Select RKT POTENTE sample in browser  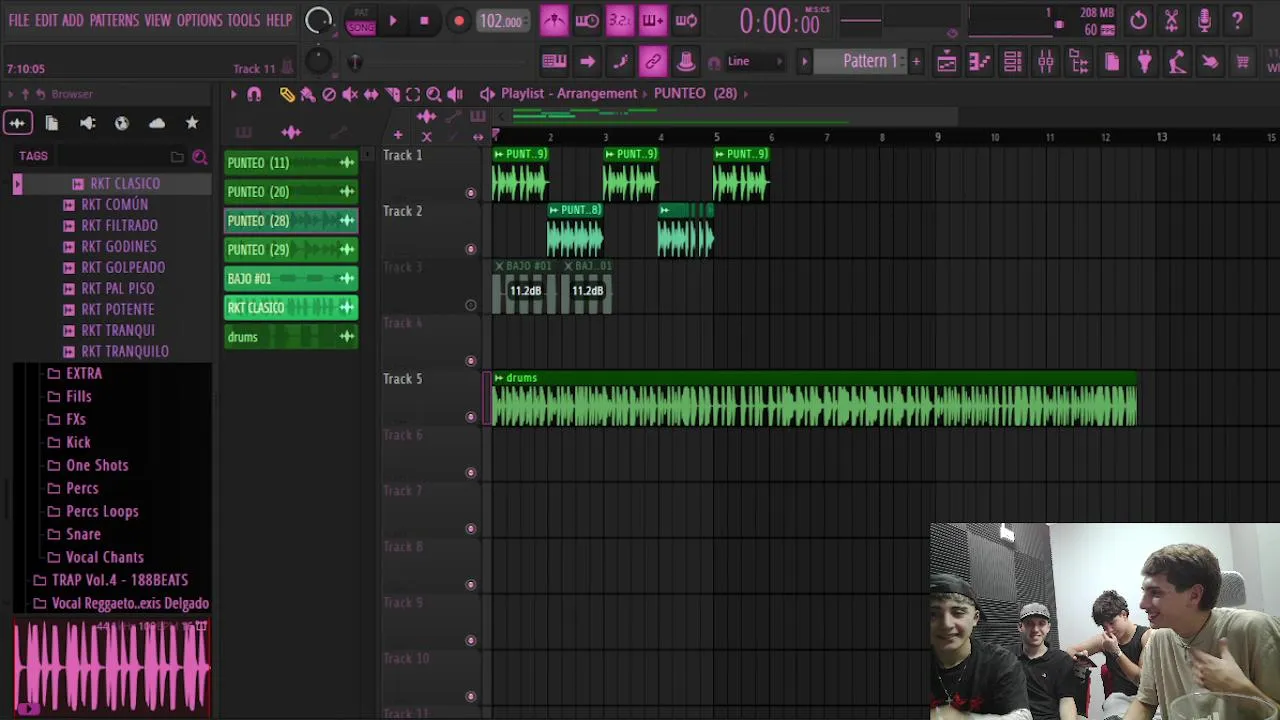117,309
